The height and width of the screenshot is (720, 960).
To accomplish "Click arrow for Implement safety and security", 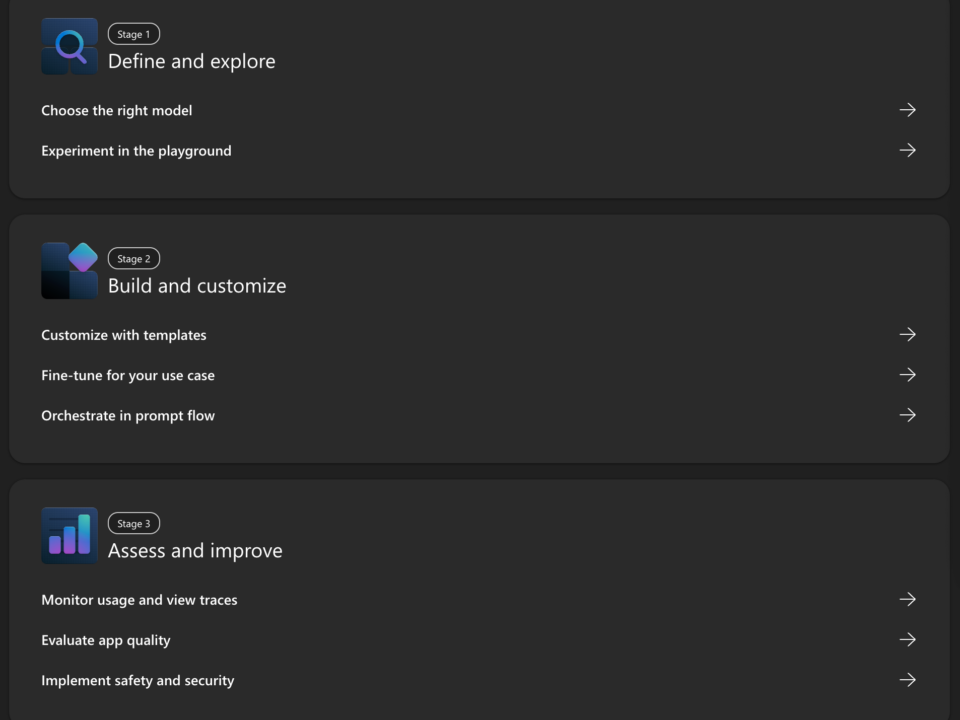I will tap(907, 681).
